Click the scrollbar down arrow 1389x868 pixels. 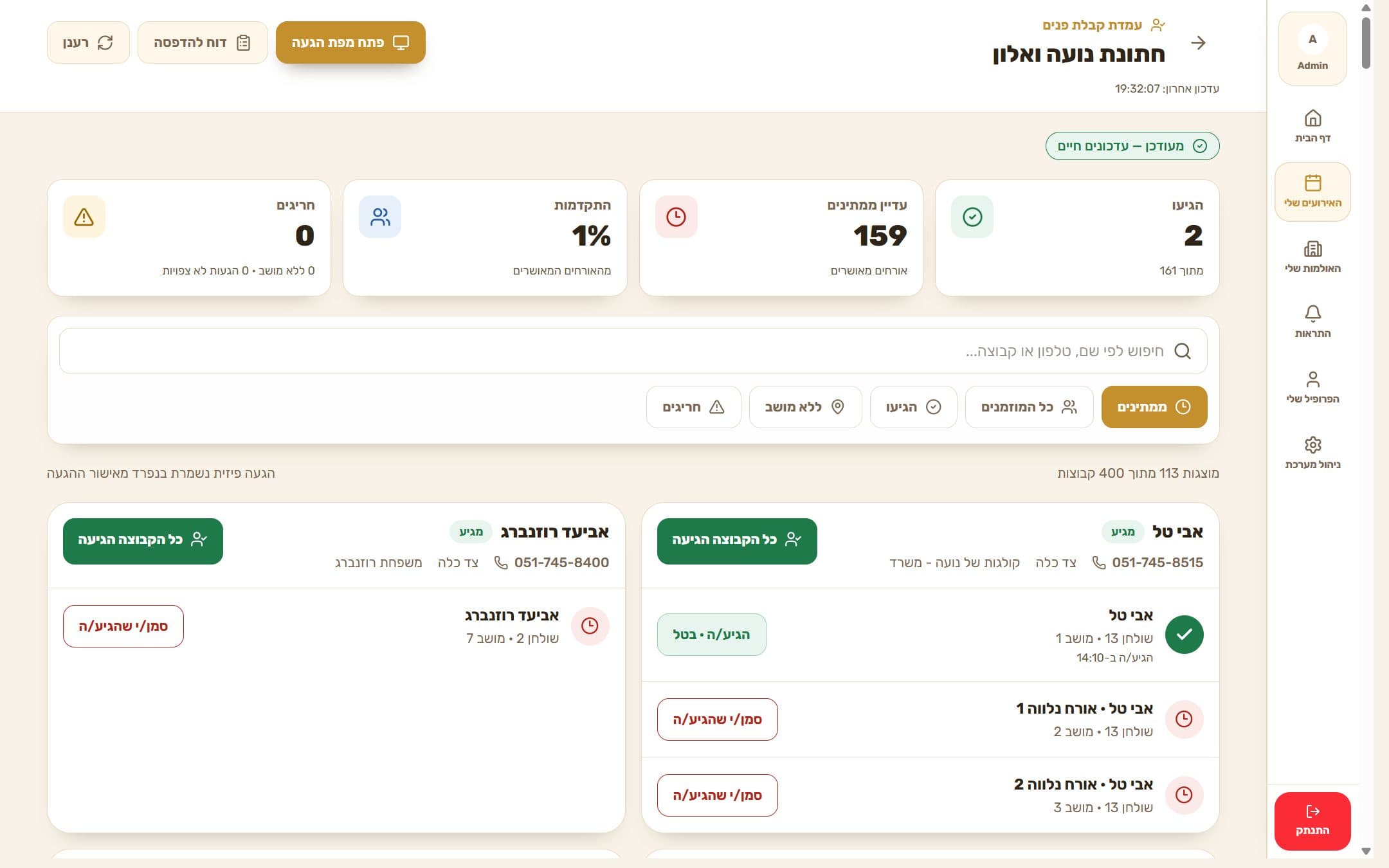point(1366,851)
